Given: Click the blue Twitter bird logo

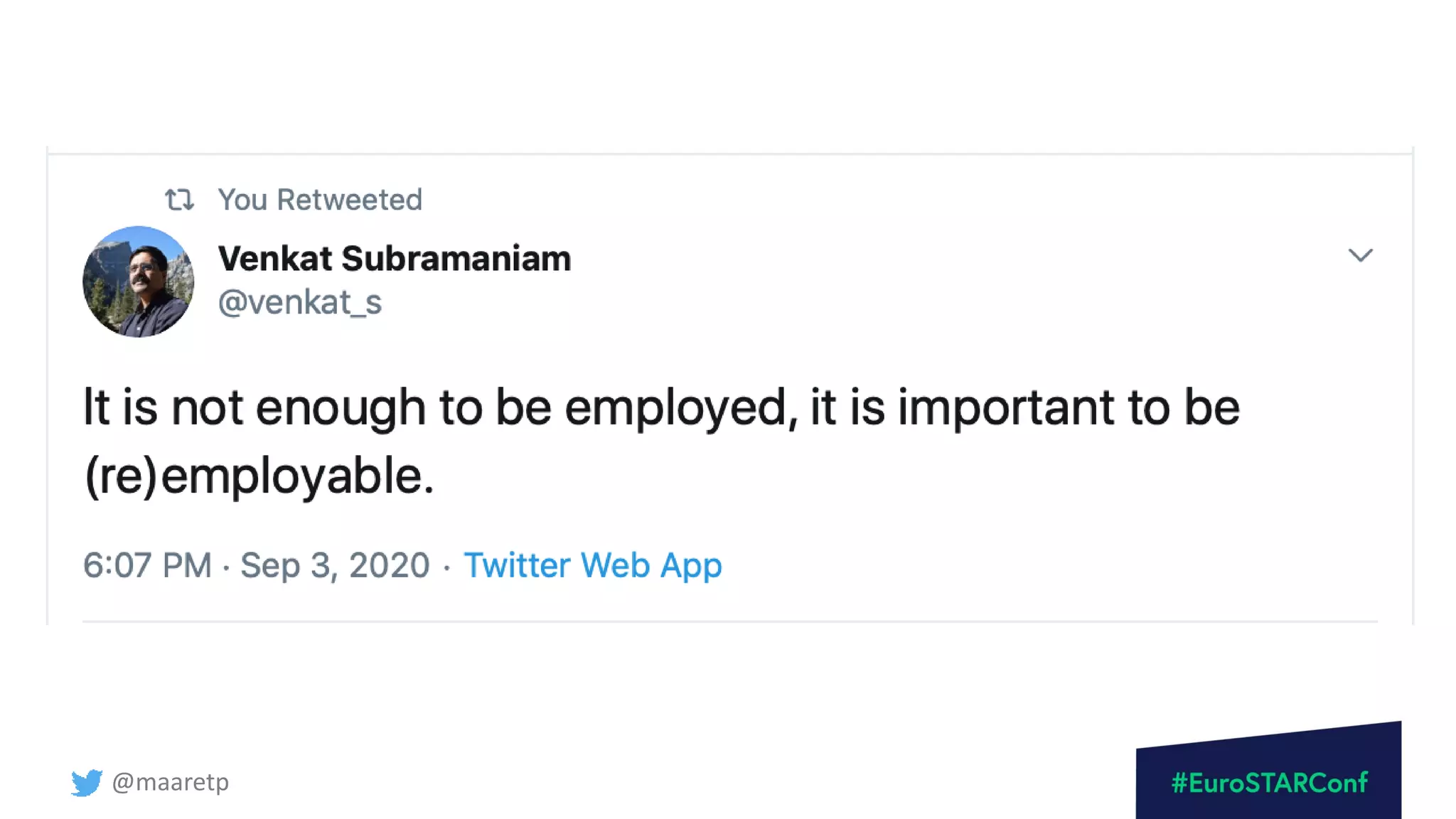Looking at the screenshot, I should click(x=87, y=783).
